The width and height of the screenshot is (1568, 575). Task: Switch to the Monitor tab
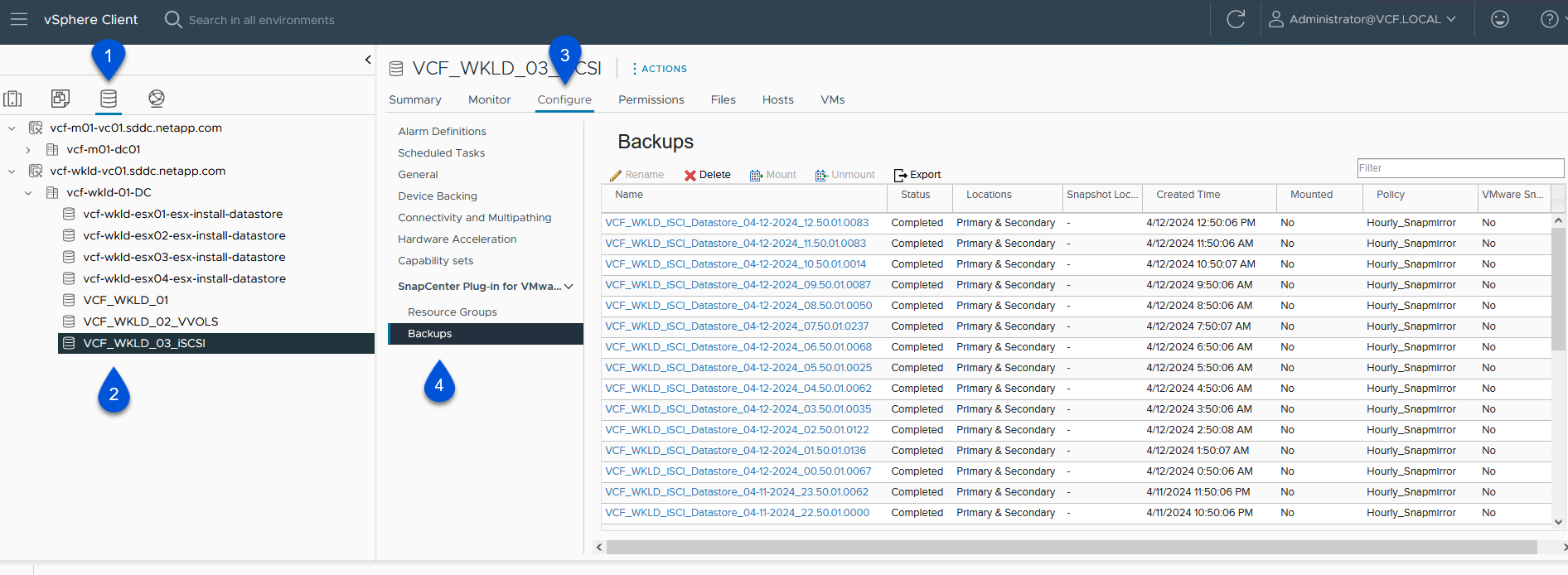[x=489, y=99]
